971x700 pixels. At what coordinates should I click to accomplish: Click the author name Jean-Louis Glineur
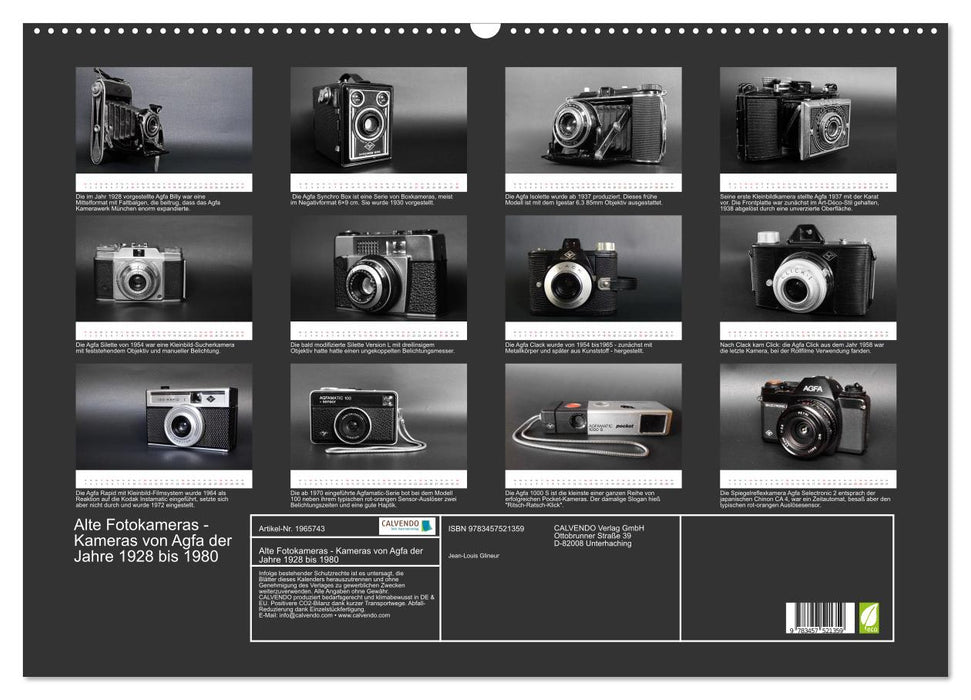pyautogui.click(x=473, y=558)
